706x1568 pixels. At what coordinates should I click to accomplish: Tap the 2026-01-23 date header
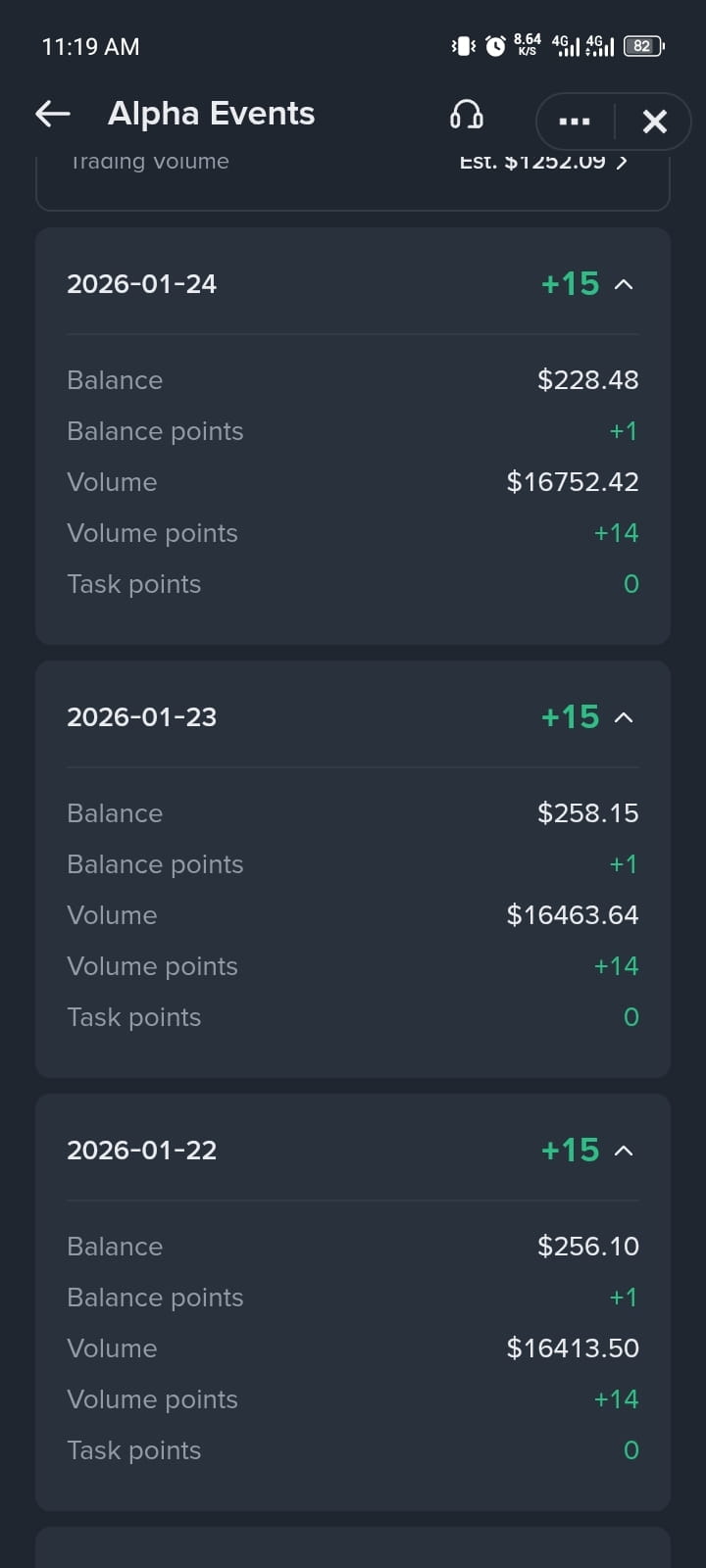(x=141, y=717)
